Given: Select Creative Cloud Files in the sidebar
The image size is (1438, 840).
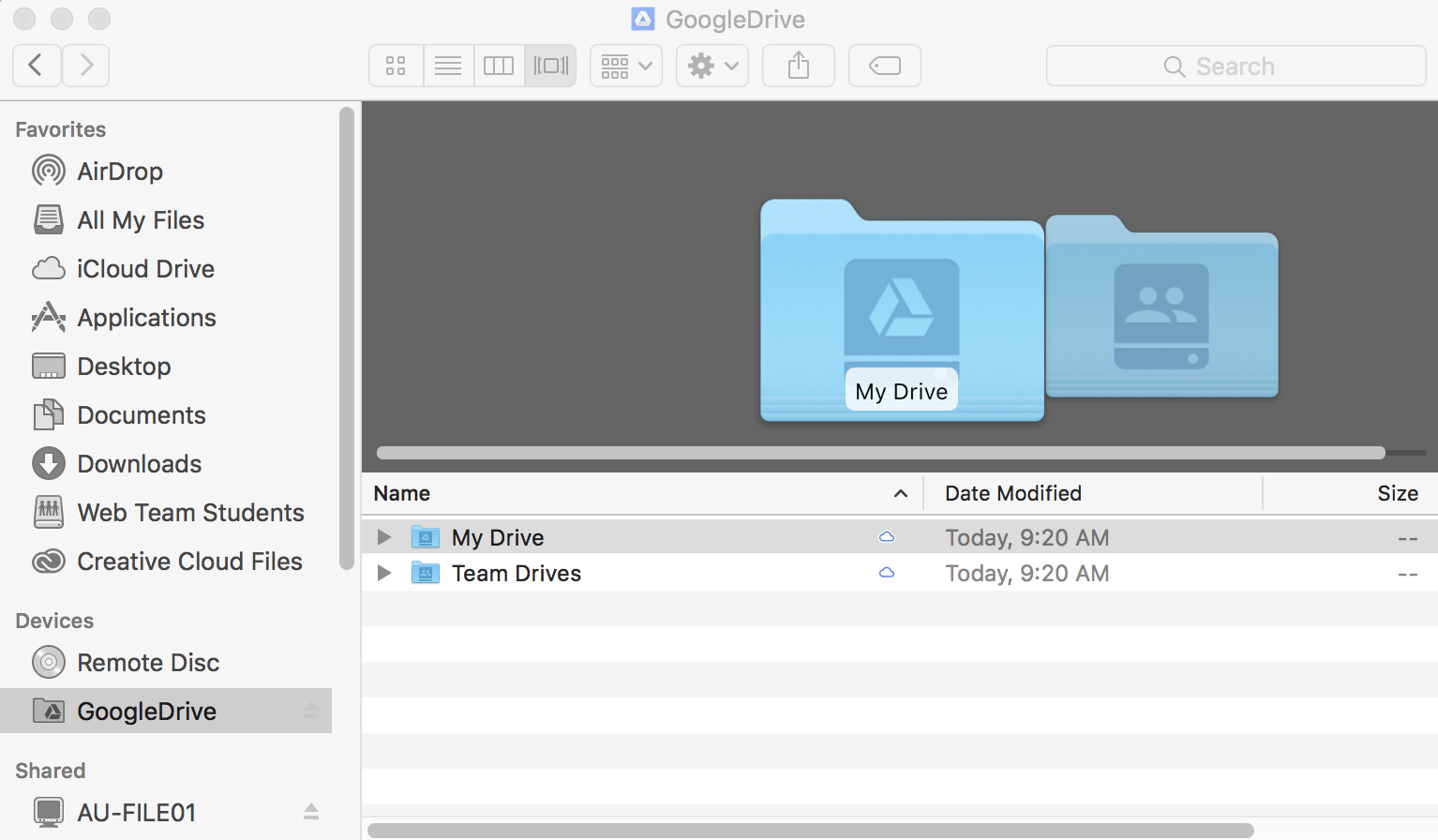Looking at the screenshot, I should tap(189, 561).
